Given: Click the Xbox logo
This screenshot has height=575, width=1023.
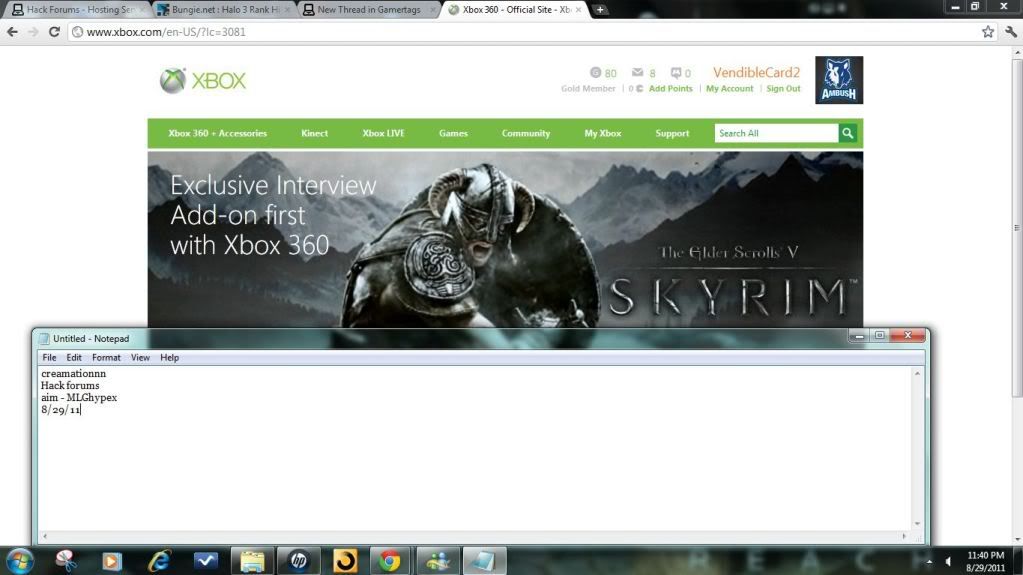Looking at the screenshot, I should (x=203, y=81).
